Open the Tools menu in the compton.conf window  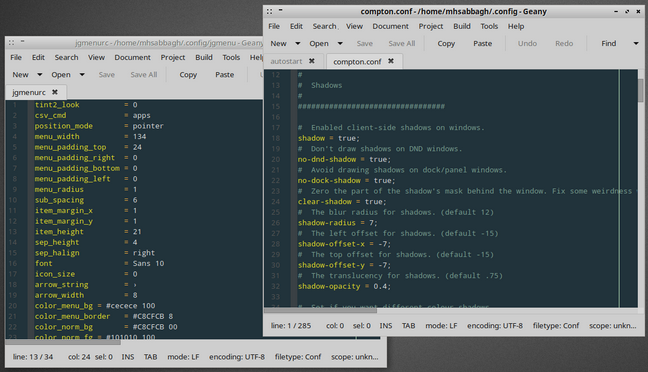(x=489, y=26)
